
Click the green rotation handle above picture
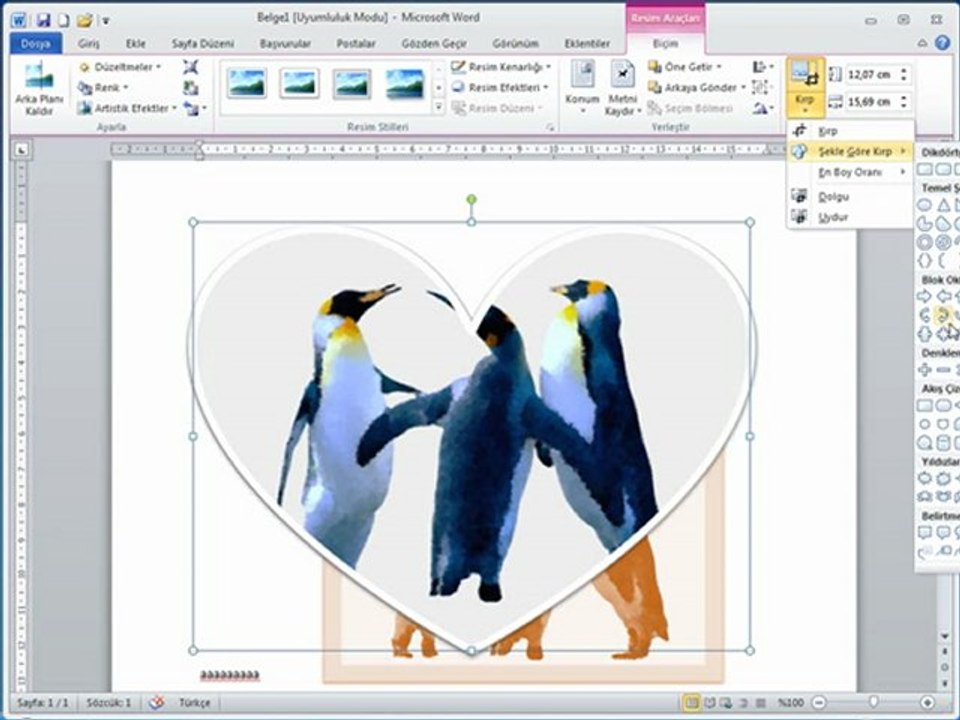click(x=471, y=199)
